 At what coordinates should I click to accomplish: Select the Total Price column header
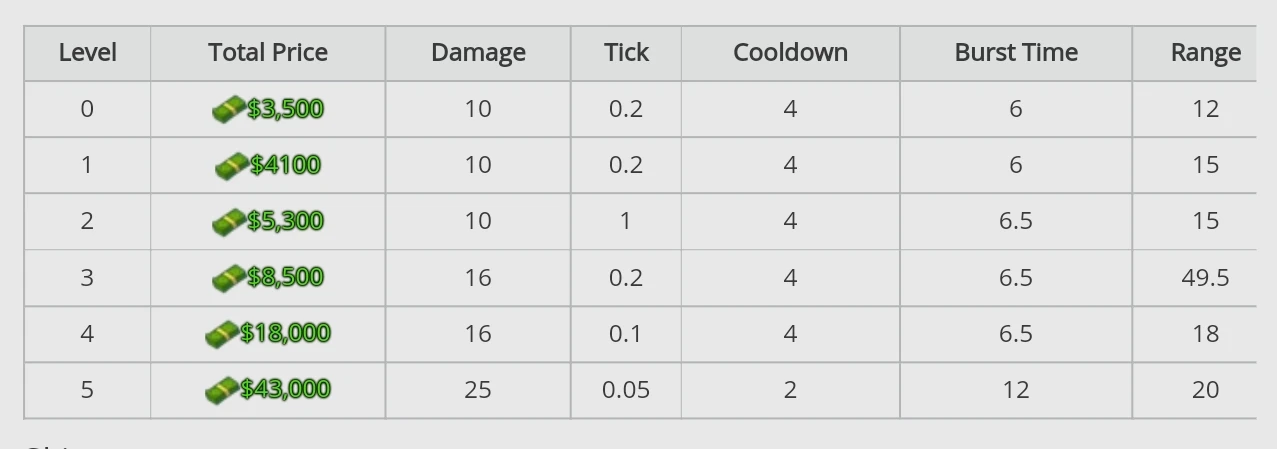[268, 53]
